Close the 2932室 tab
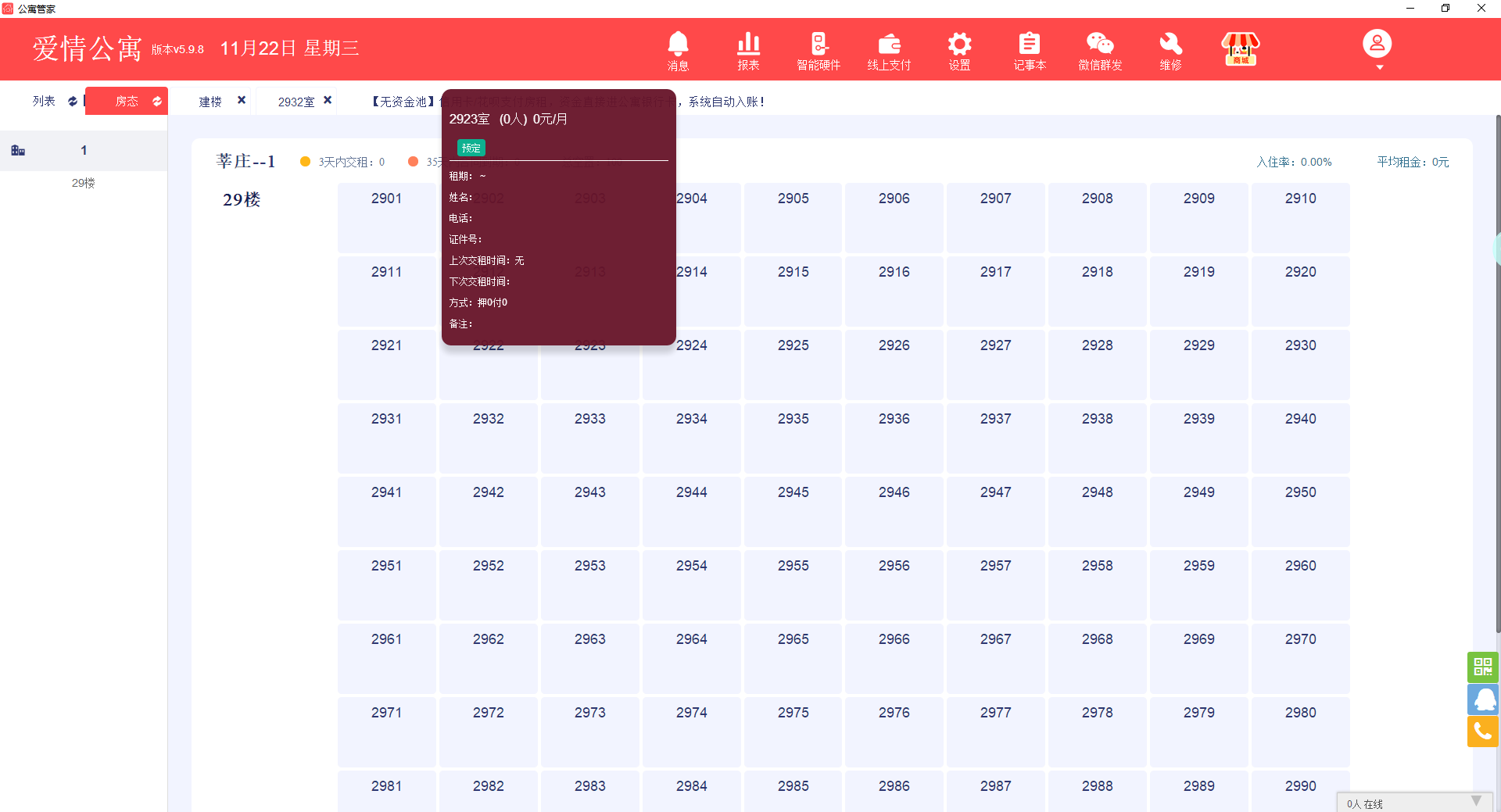Image resolution: width=1501 pixels, height=812 pixels. [328, 100]
